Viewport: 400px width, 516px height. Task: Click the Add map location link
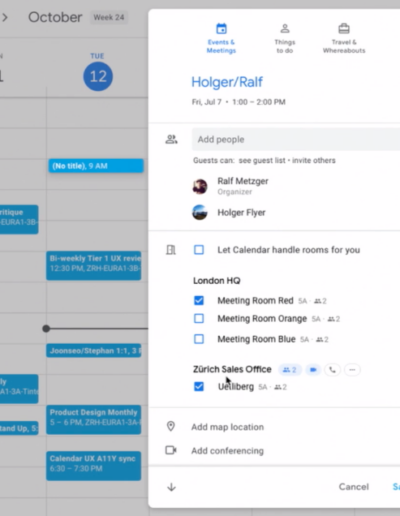(228, 427)
